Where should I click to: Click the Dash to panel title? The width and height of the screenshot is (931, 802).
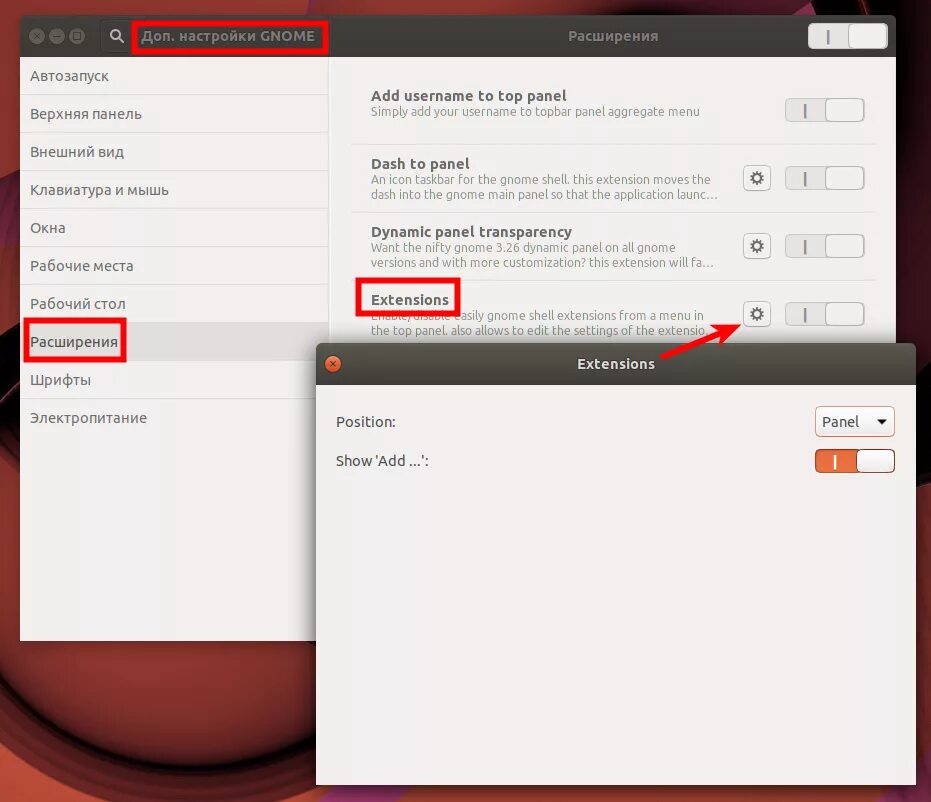420,164
